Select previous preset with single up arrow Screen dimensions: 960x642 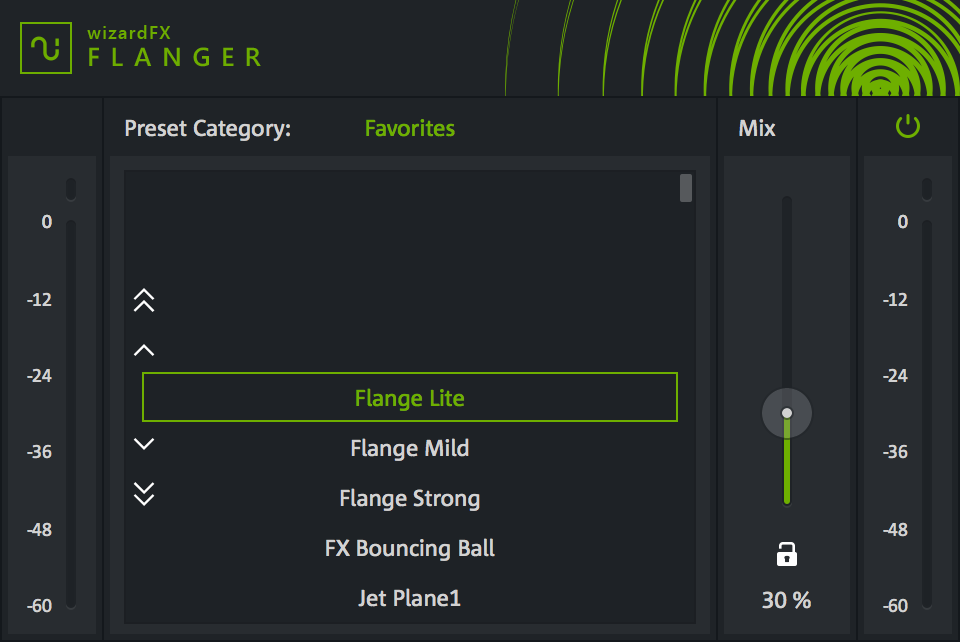144,350
